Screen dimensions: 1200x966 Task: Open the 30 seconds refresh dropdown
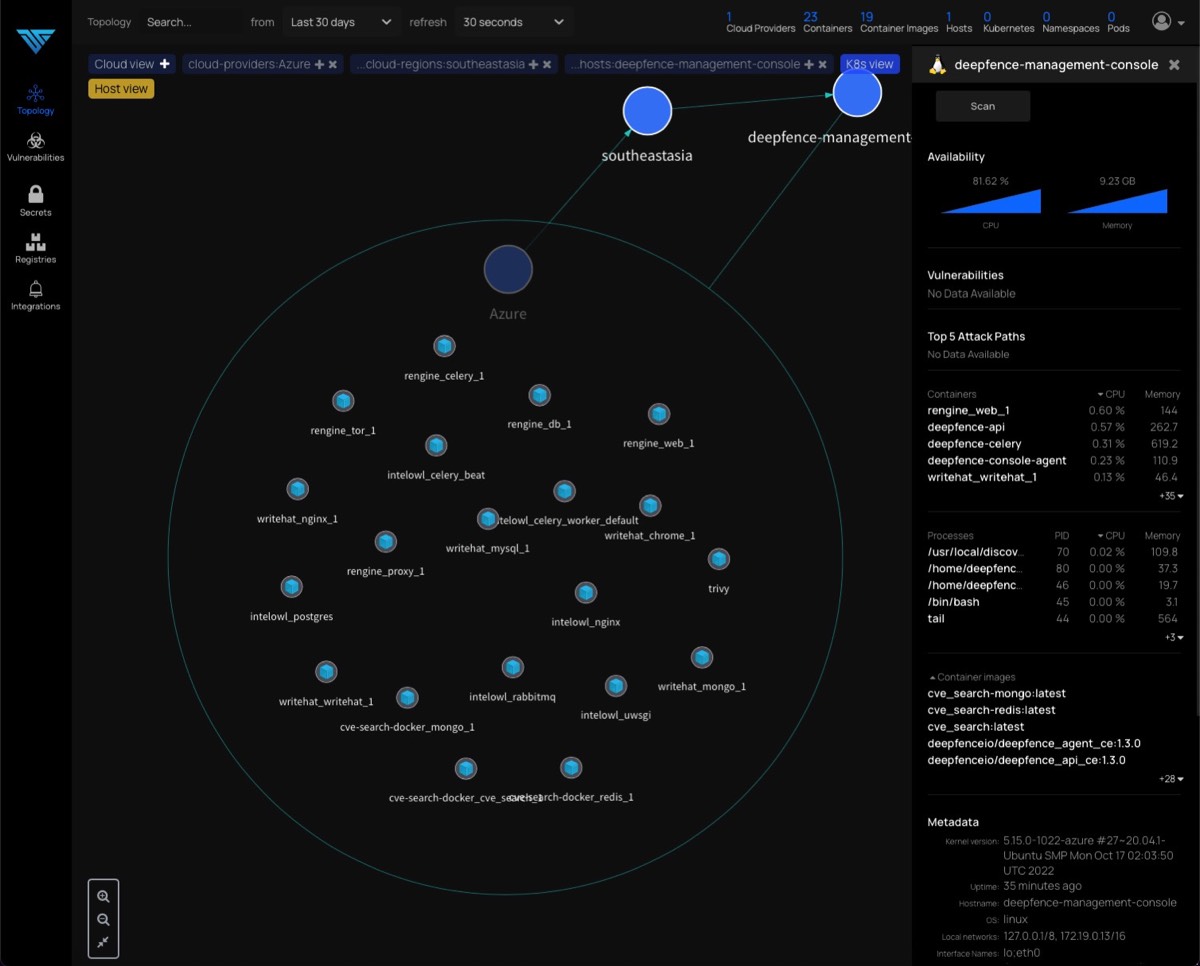(514, 22)
